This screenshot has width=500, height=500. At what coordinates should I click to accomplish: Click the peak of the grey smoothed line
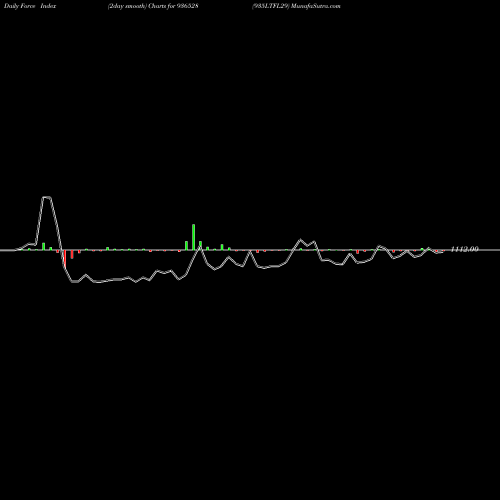(47, 197)
